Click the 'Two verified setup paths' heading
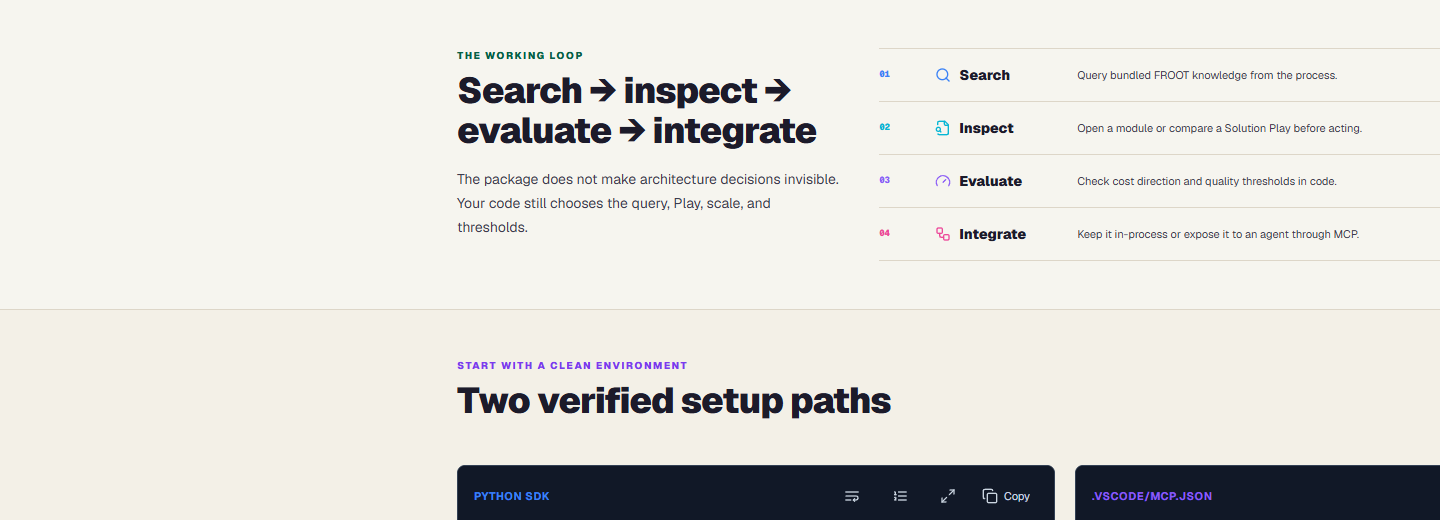The image size is (1440, 520). click(674, 401)
